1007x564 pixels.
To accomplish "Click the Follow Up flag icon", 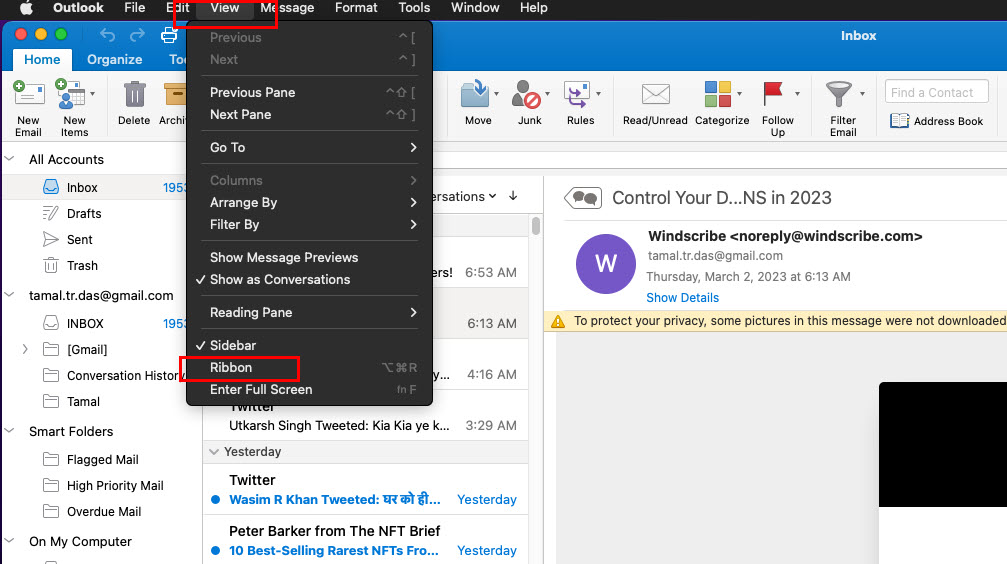I will click(x=773, y=96).
